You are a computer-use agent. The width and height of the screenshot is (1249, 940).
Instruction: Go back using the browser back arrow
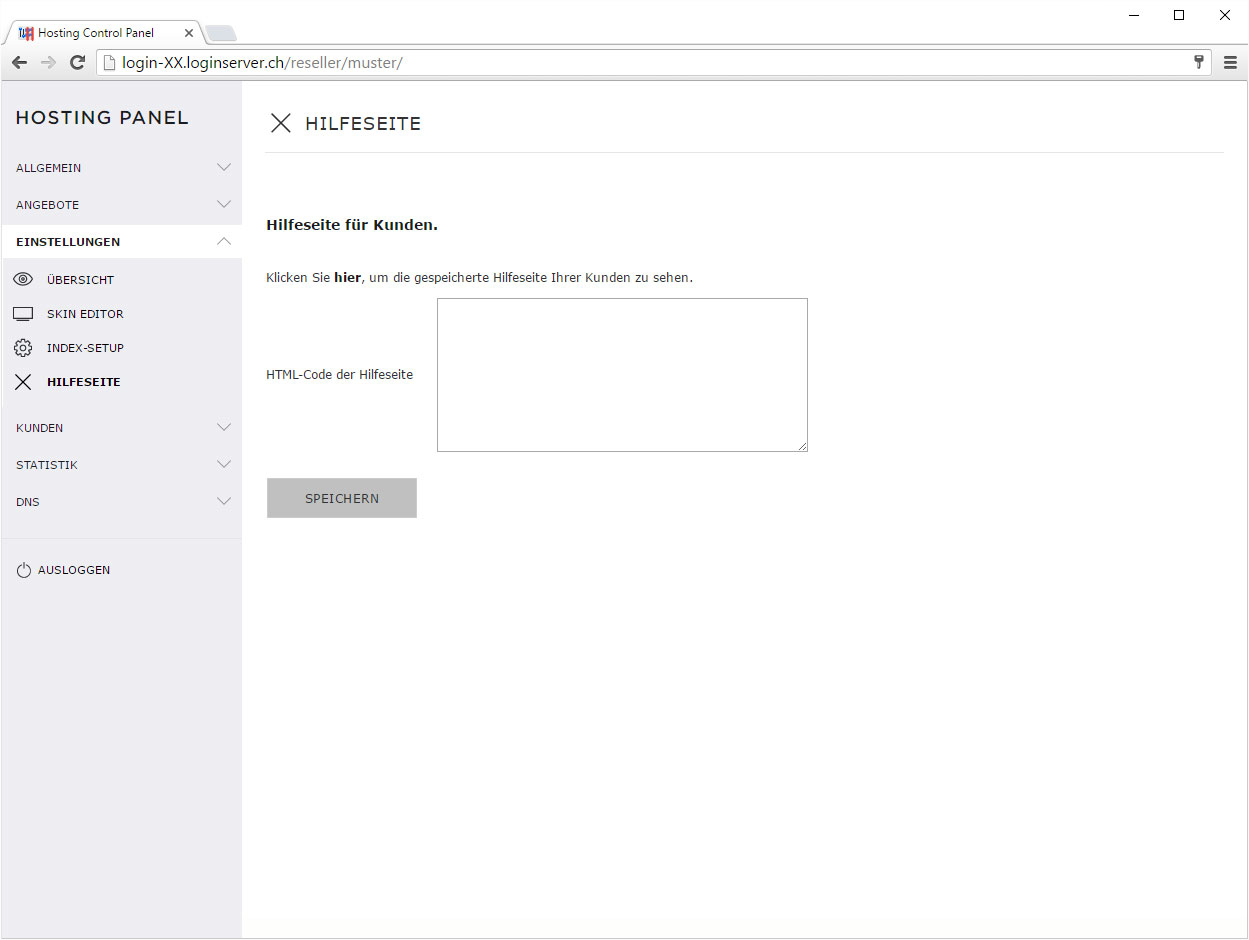(19, 63)
